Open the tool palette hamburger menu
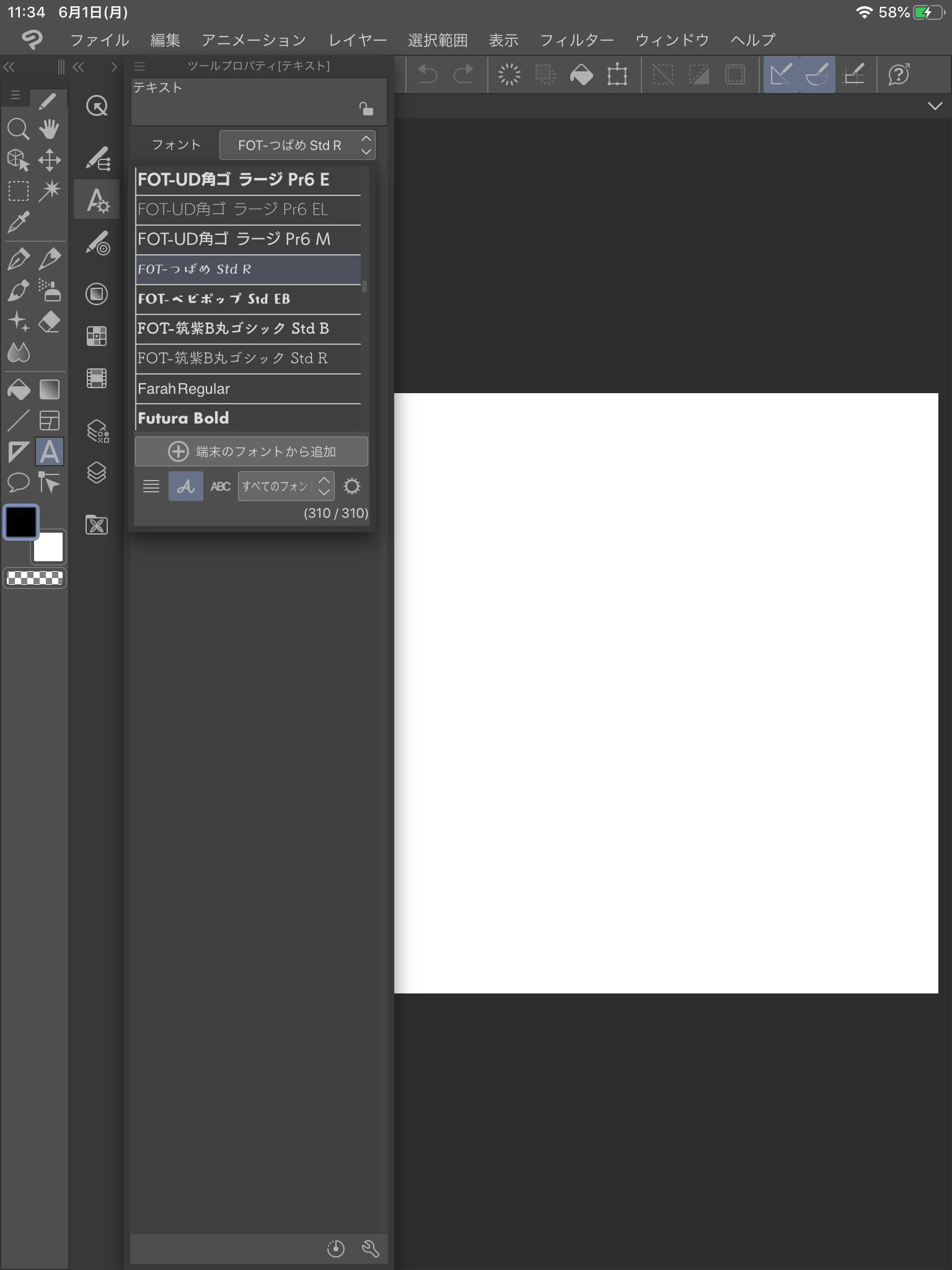 pyautogui.click(x=15, y=95)
